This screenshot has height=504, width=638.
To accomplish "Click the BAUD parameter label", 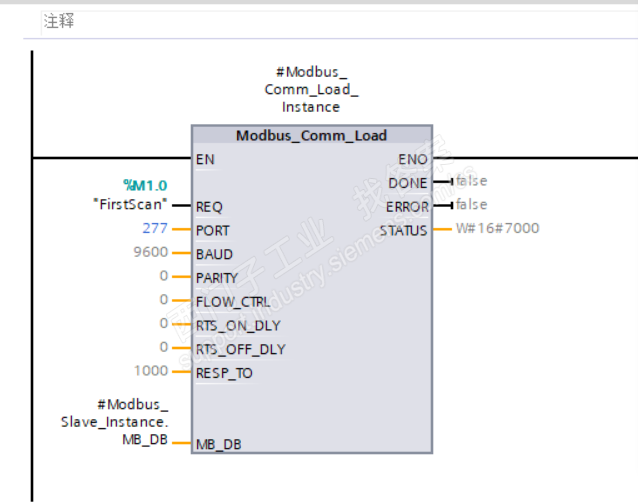I will coord(214,255).
